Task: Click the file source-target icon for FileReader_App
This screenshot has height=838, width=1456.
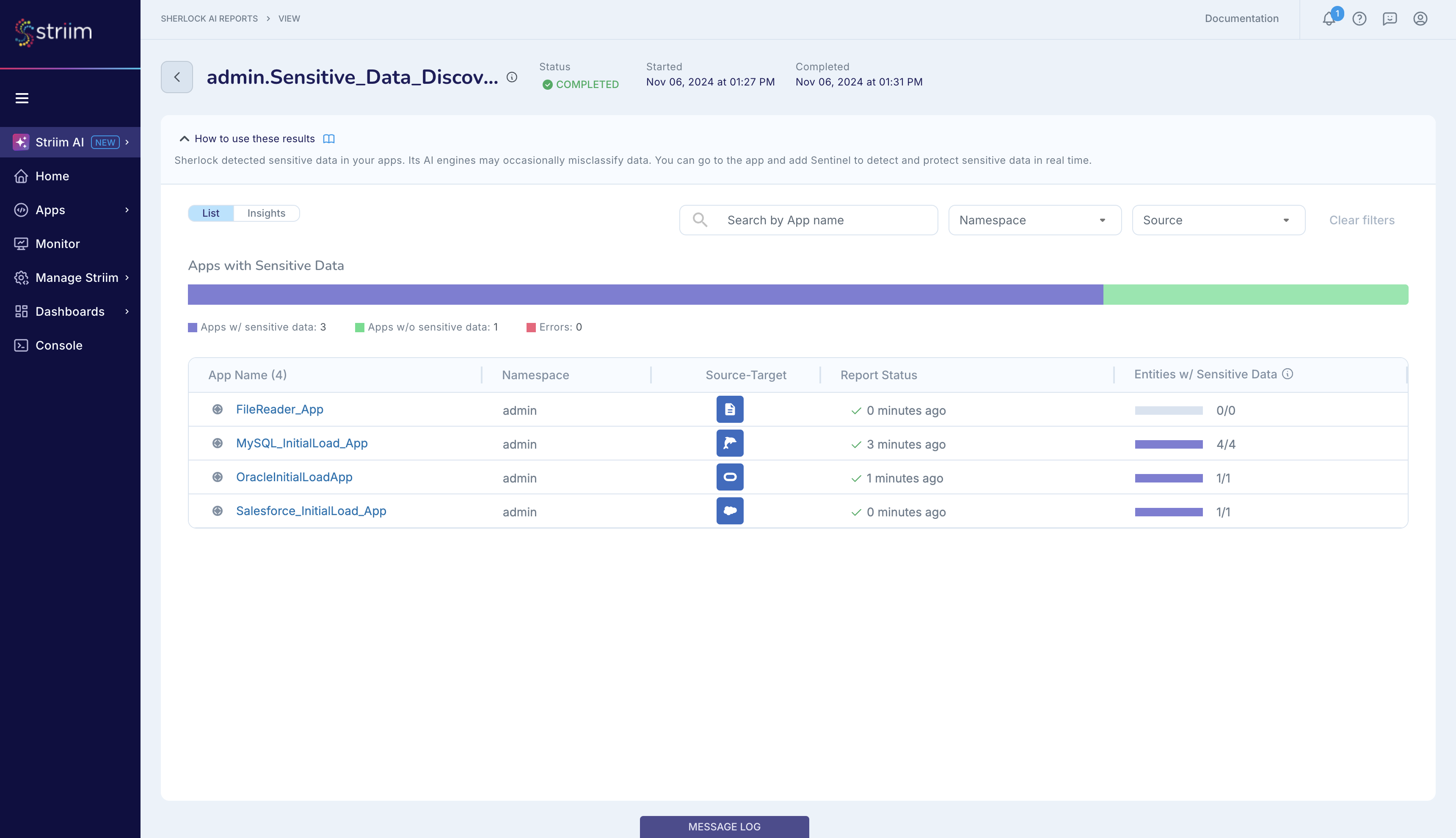Action: pyautogui.click(x=729, y=409)
